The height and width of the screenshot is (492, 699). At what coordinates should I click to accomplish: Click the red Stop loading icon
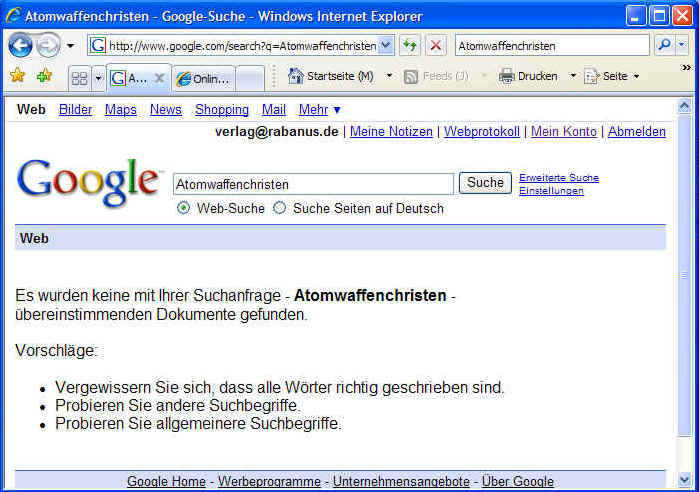click(x=436, y=45)
